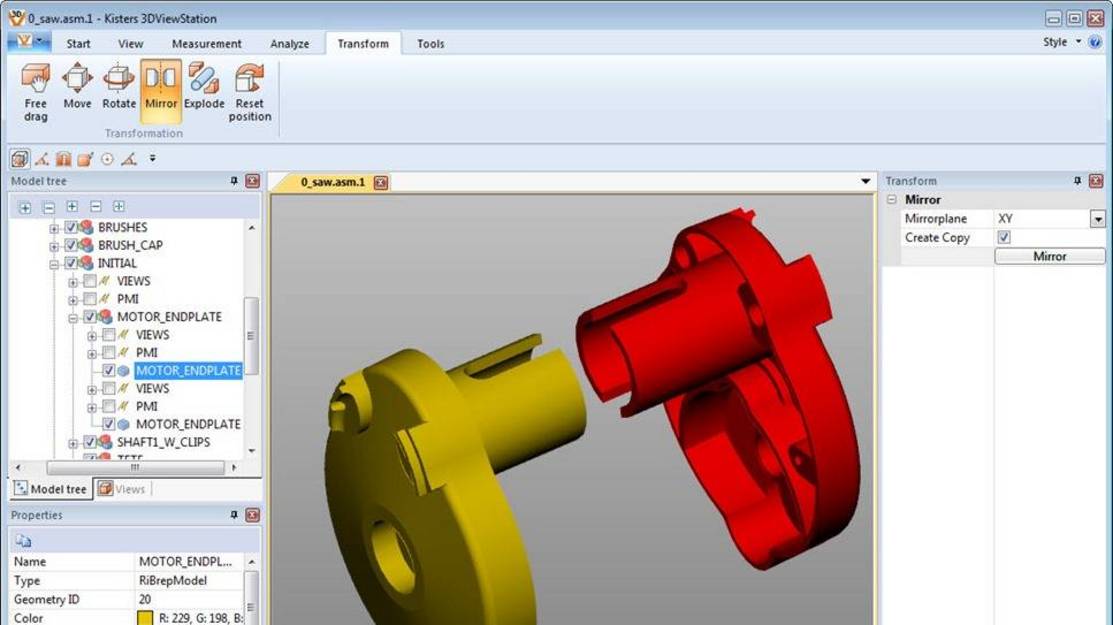
Task: Activate the Move transformation tool
Action: pyautogui.click(x=77, y=87)
